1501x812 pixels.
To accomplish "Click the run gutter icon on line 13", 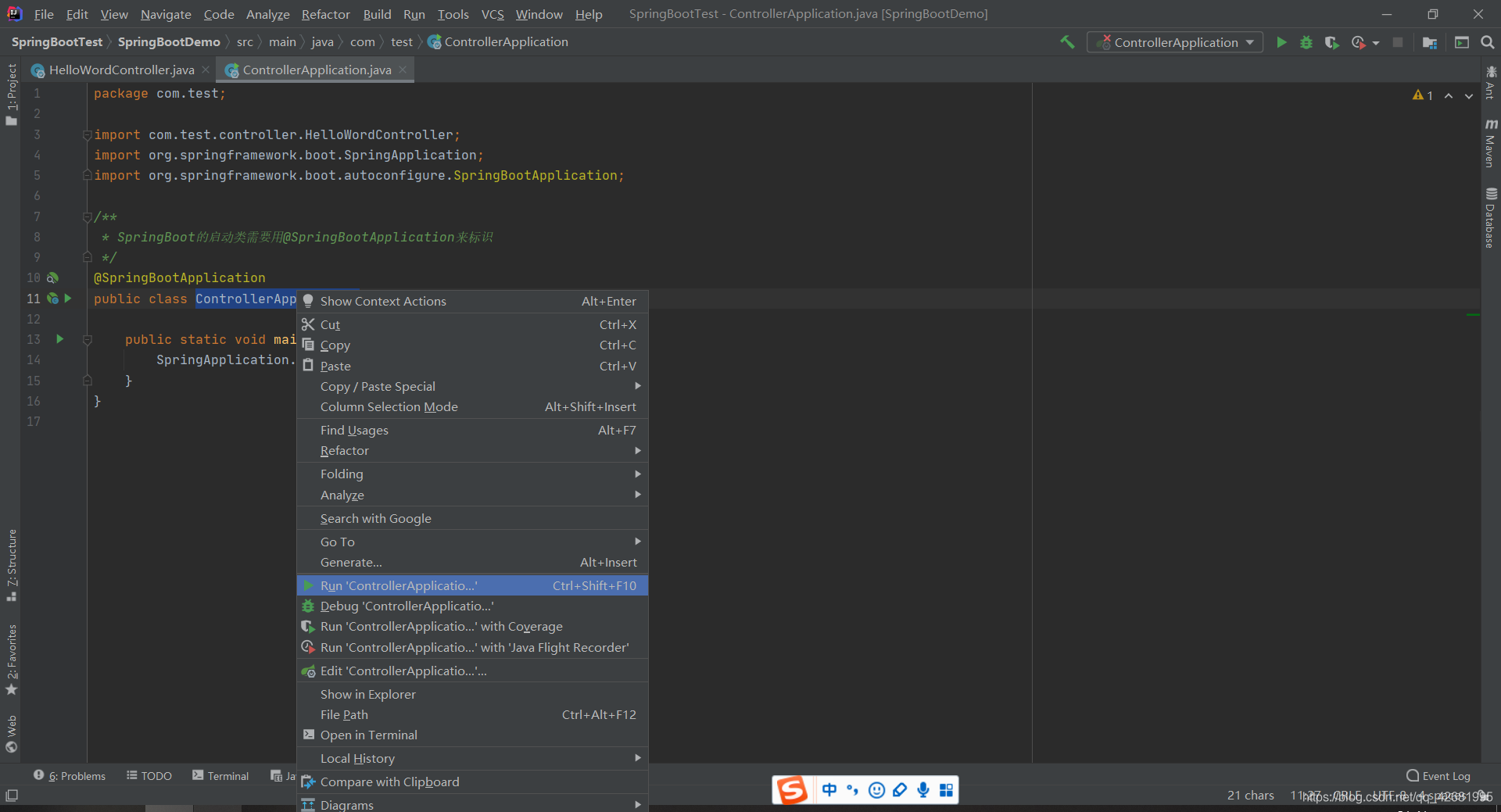I will click(x=60, y=339).
